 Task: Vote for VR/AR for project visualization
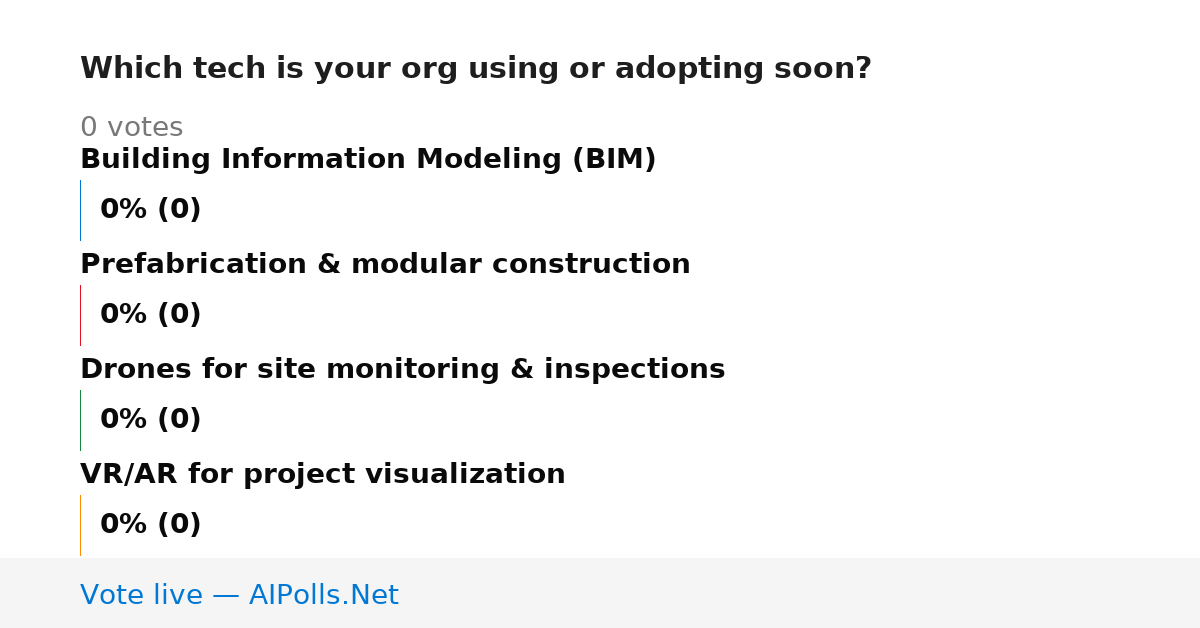(322, 475)
